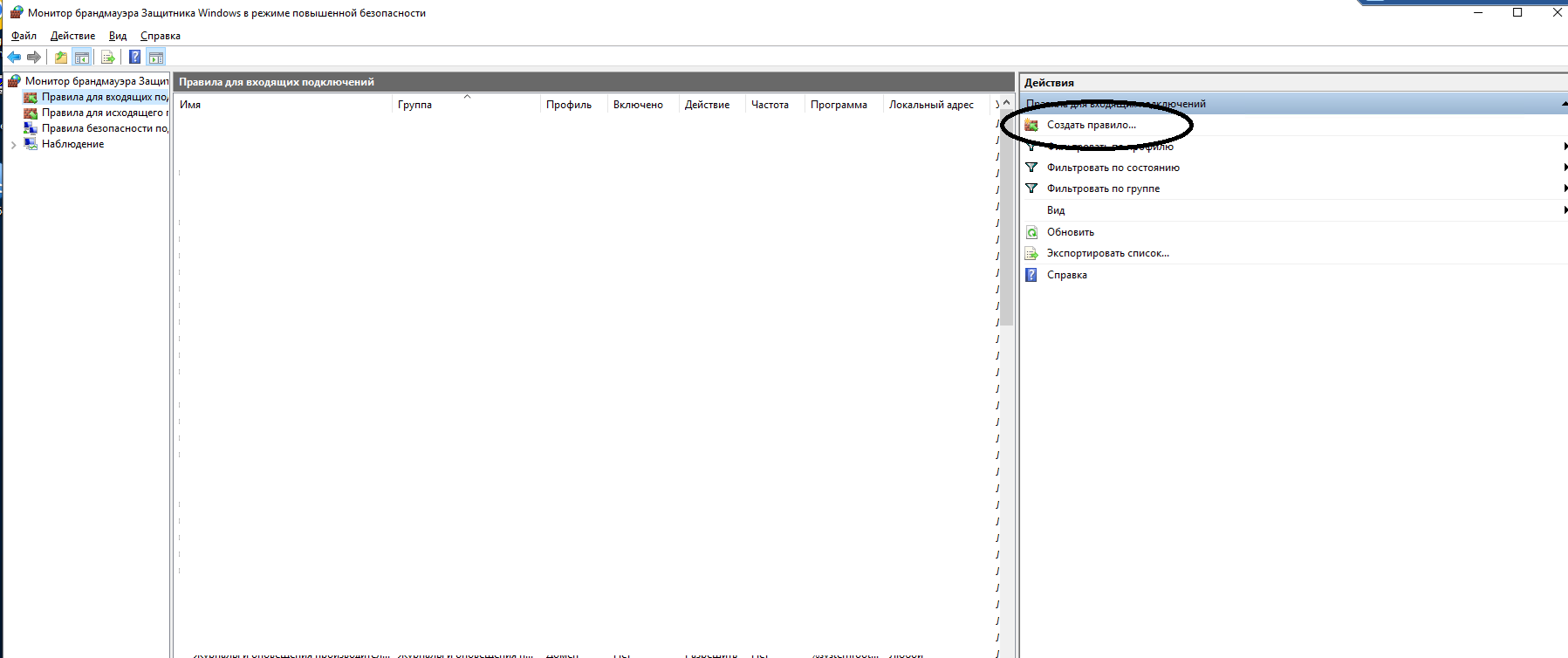Open the Файл menu
The height and width of the screenshot is (658, 1568).
coord(24,36)
